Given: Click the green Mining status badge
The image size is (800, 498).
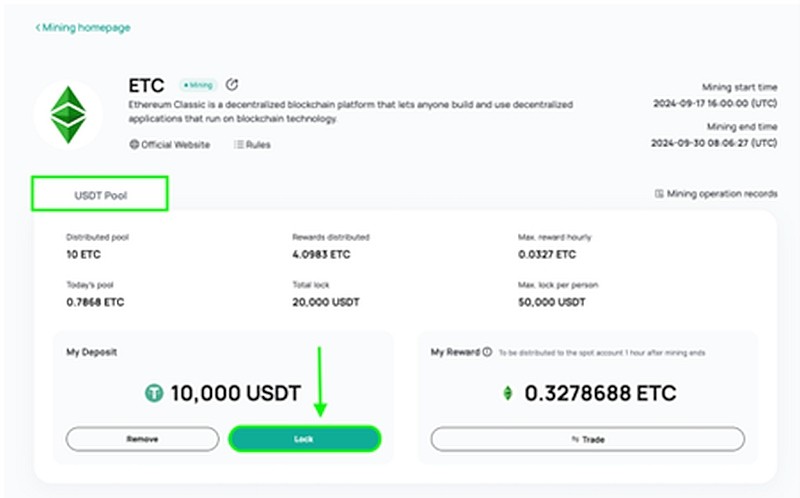Looking at the screenshot, I should (198, 85).
